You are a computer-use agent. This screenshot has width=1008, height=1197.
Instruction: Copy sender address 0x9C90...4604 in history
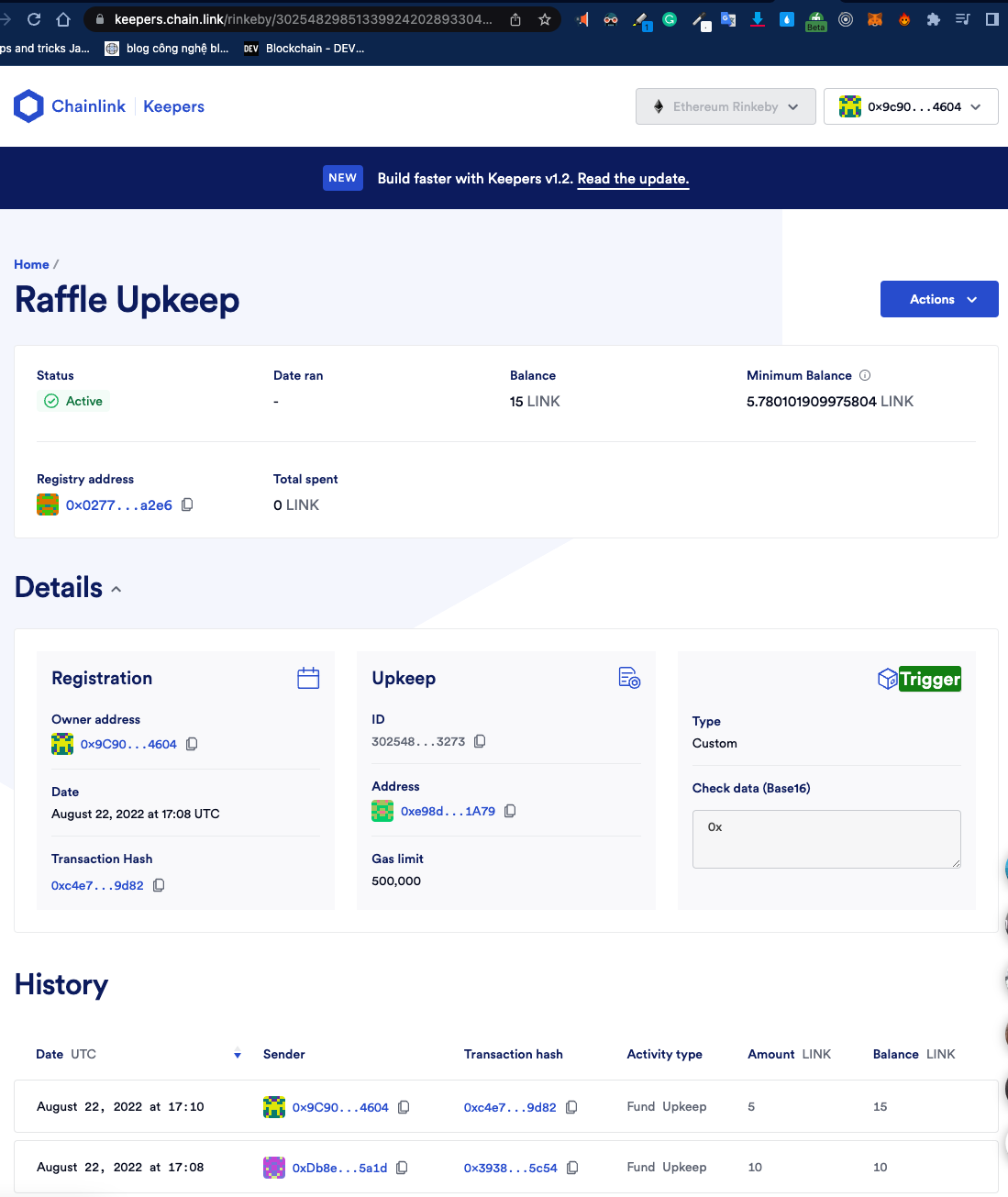point(404,1107)
